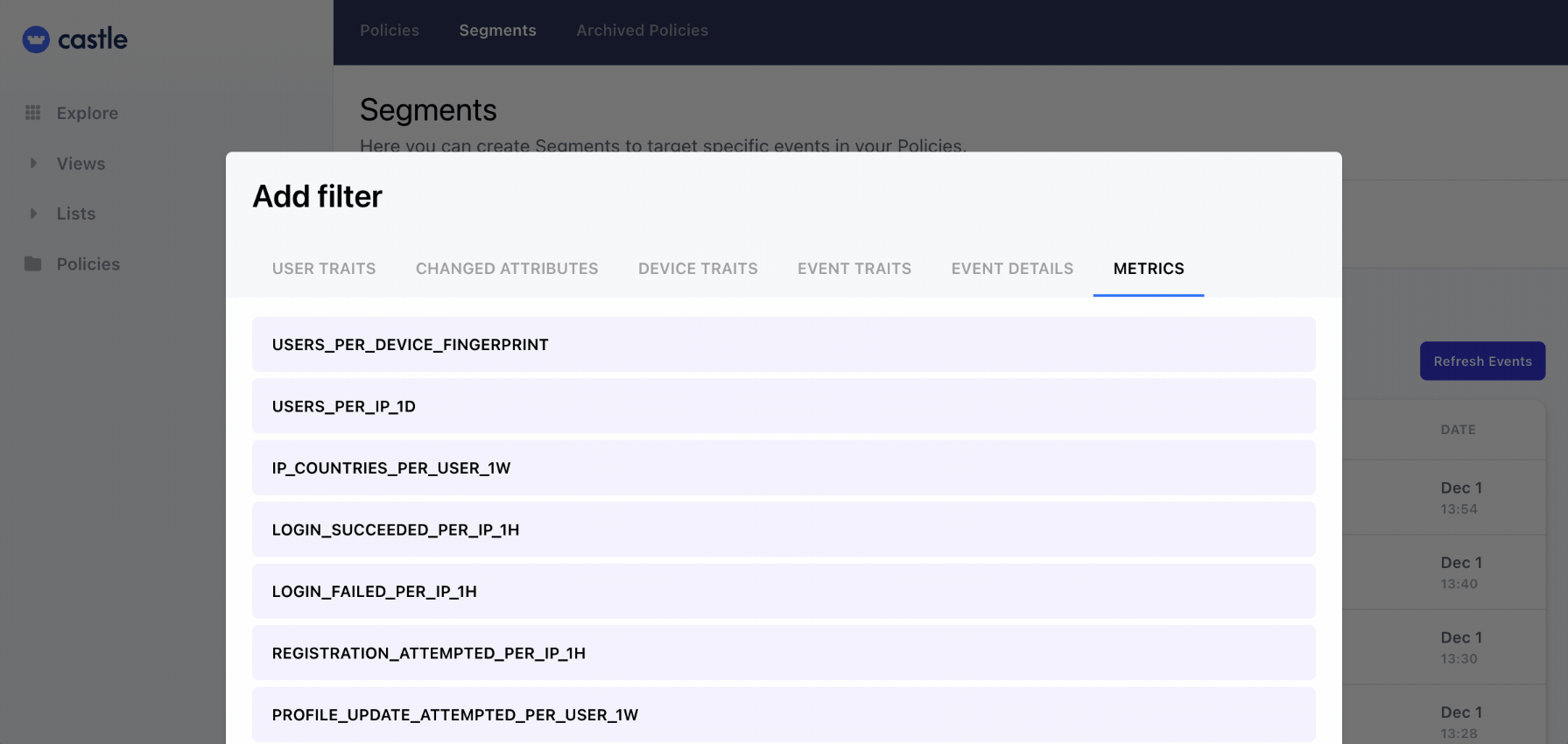Select the DEVICE TRAITS filter tab

tap(698, 269)
